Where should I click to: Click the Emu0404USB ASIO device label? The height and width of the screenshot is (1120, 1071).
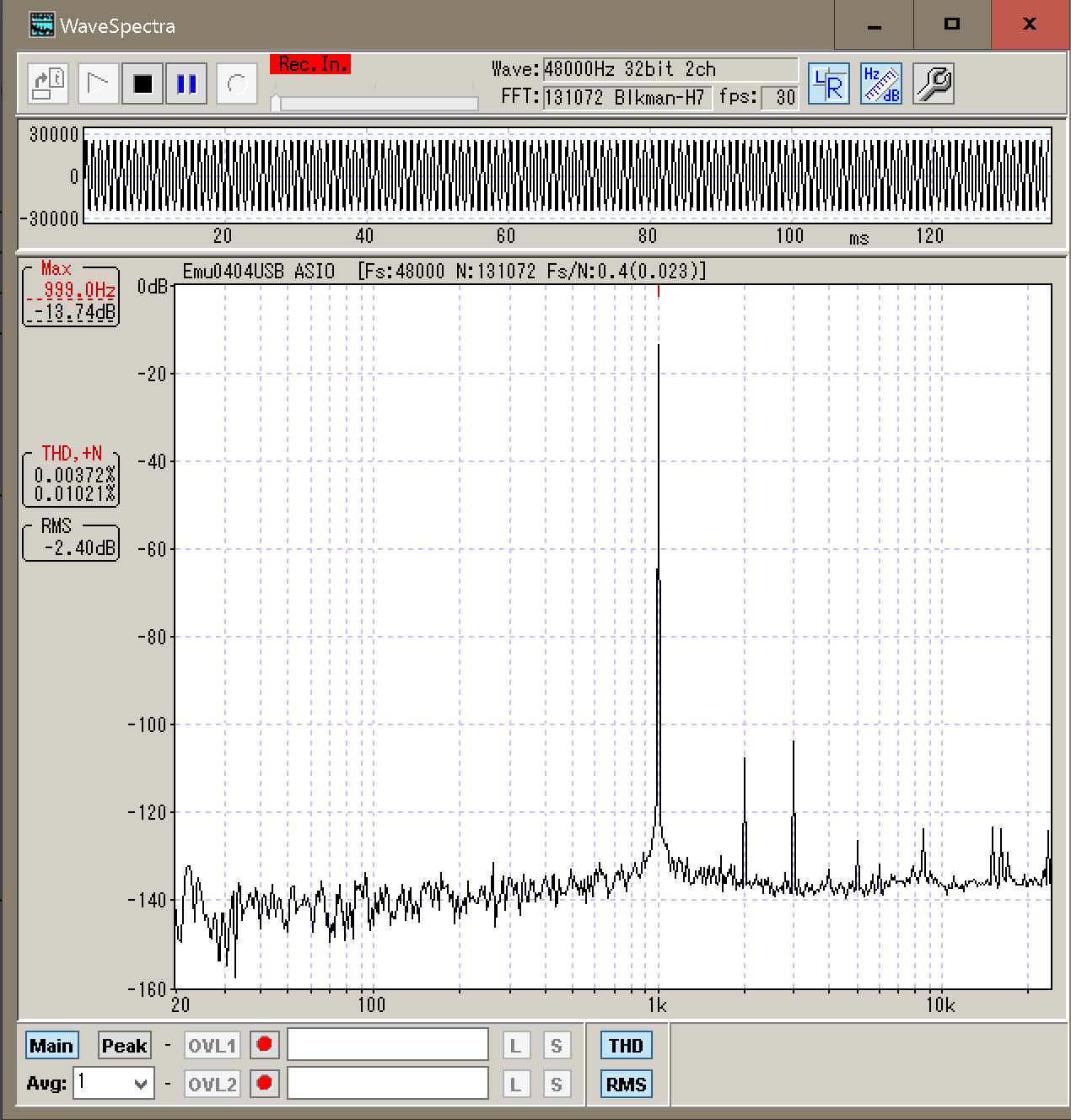(x=258, y=272)
